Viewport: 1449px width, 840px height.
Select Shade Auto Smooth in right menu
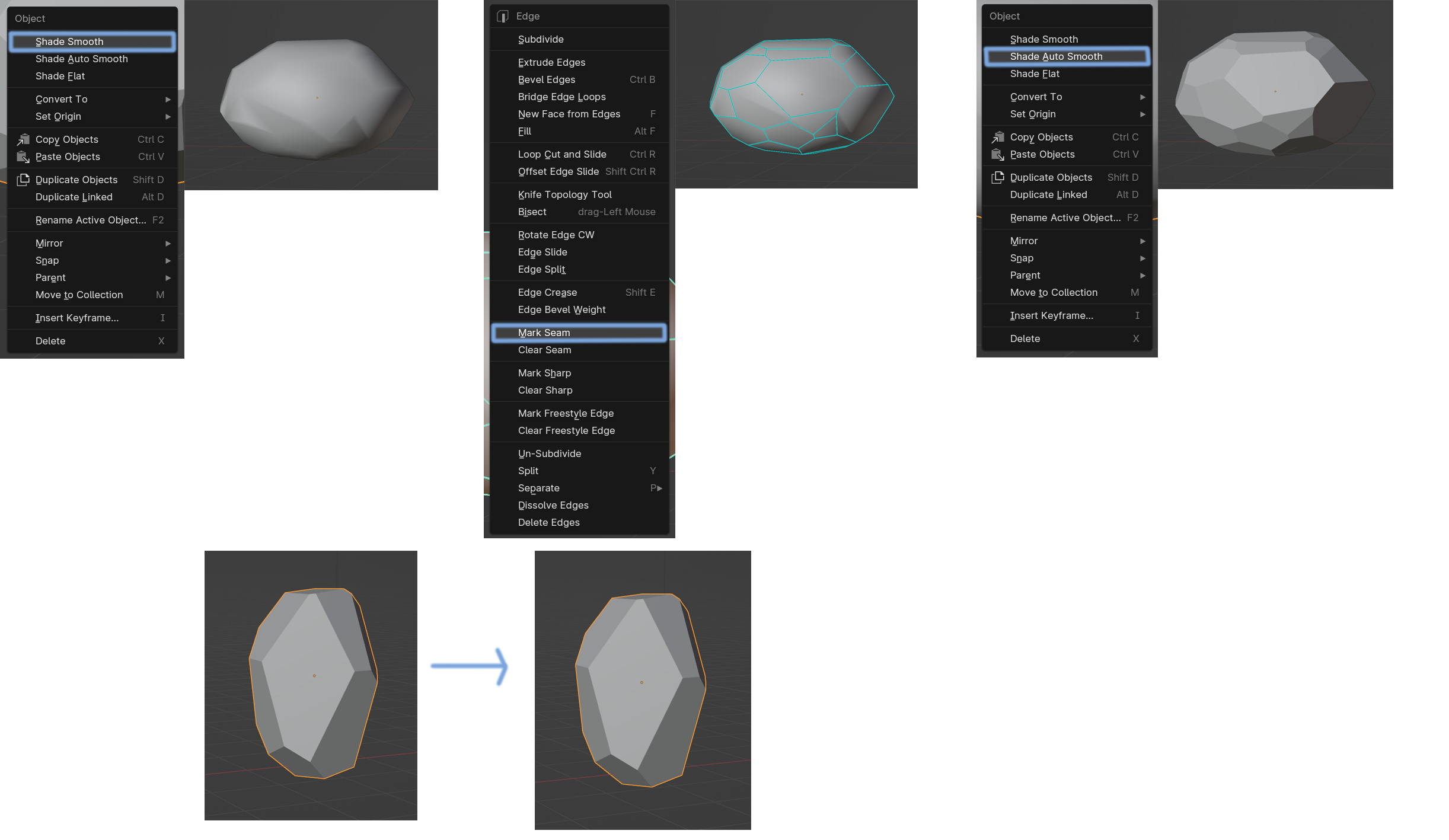coord(1056,56)
